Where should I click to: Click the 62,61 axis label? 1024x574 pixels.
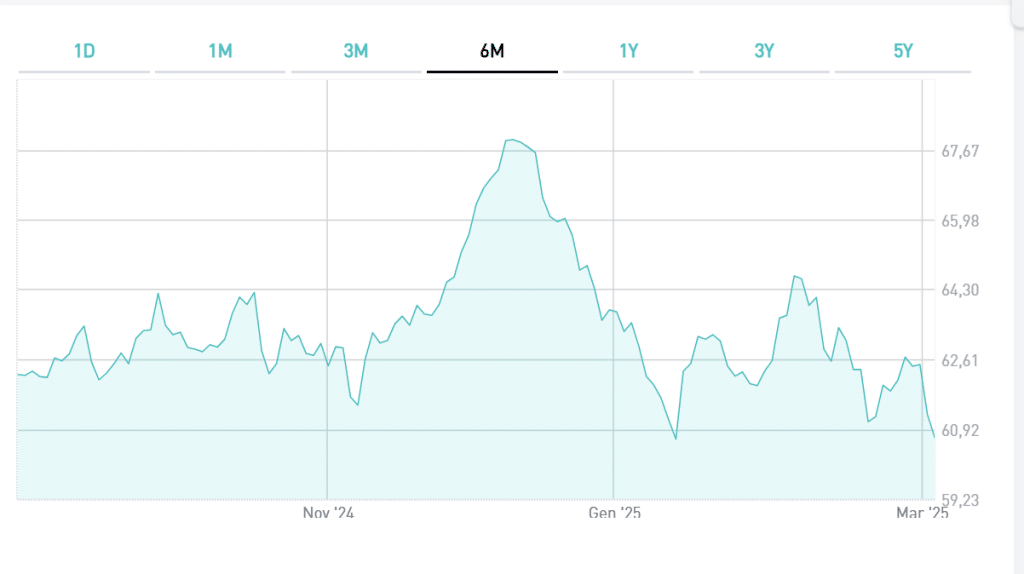(x=960, y=361)
